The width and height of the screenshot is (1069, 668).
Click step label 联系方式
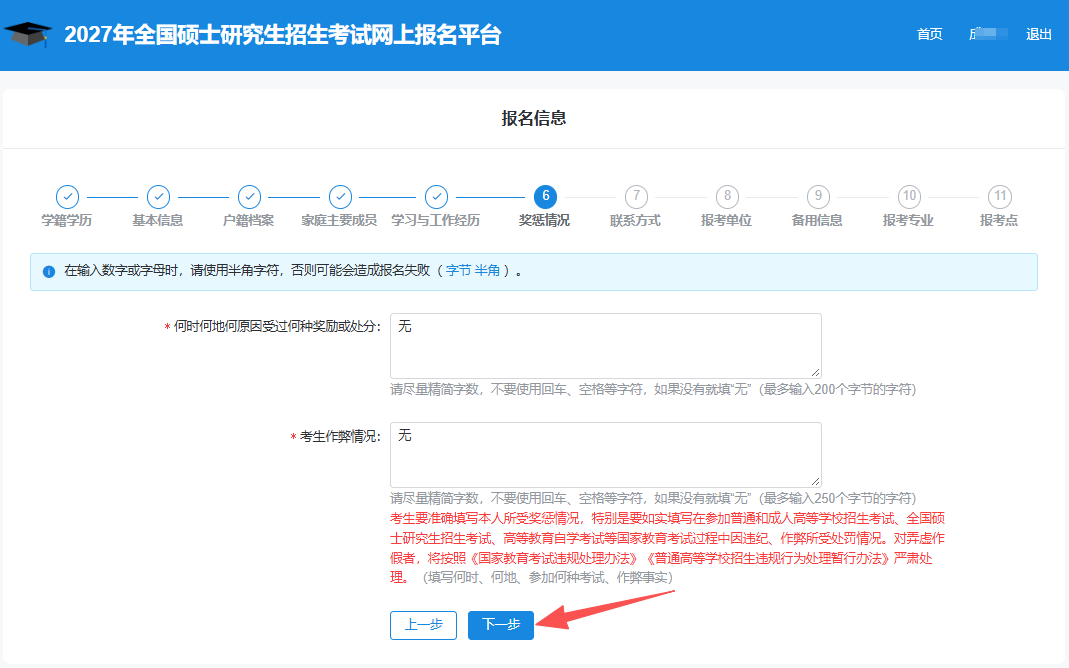click(635, 220)
